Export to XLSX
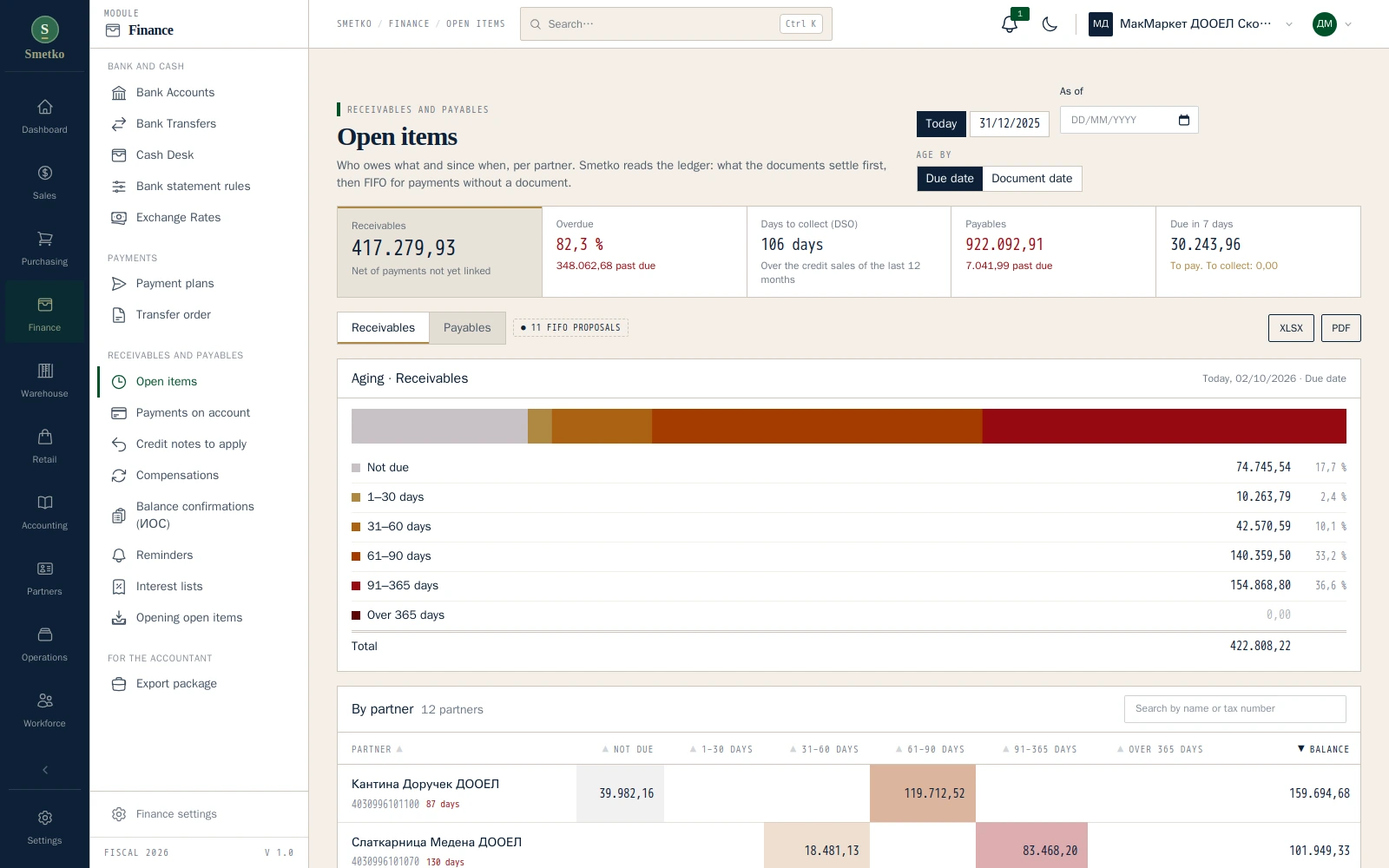Image resolution: width=1389 pixels, height=868 pixels. (1291, 328)
